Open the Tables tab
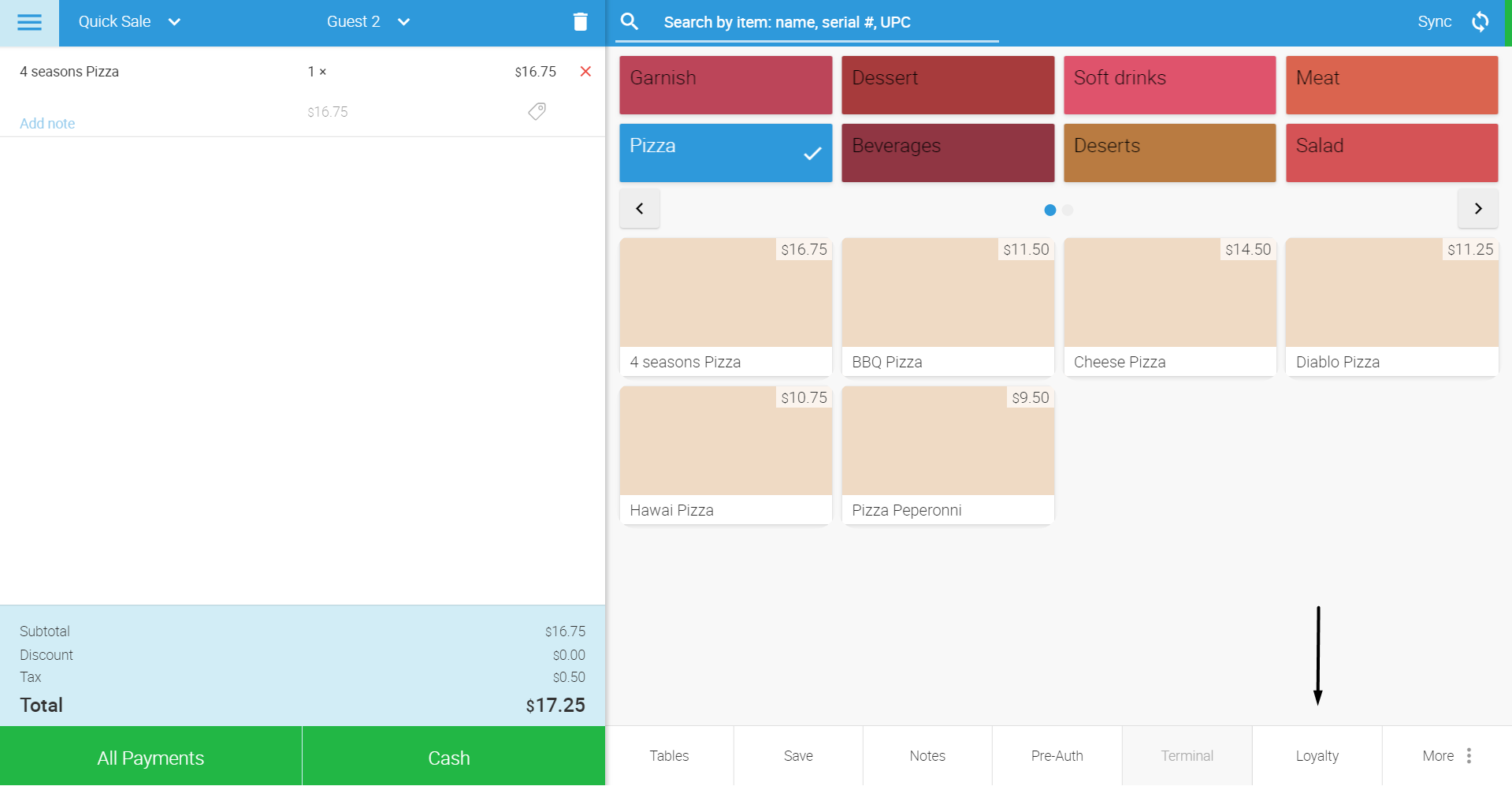1512x786 pixels. (x=669, y=756)
